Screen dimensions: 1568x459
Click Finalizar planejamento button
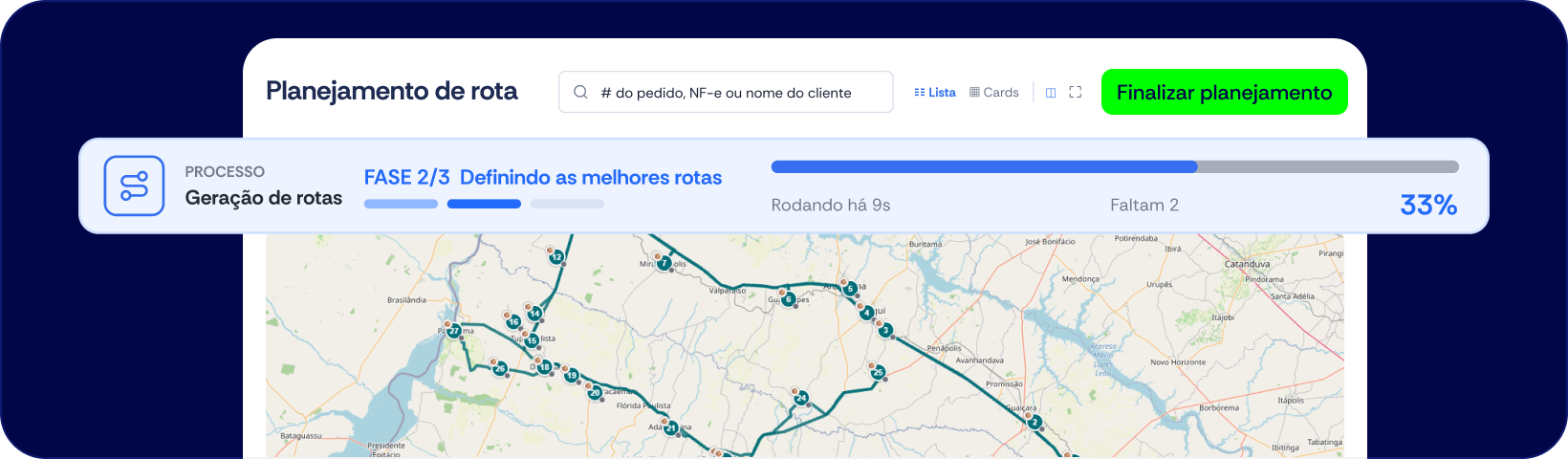(1225, 92)
